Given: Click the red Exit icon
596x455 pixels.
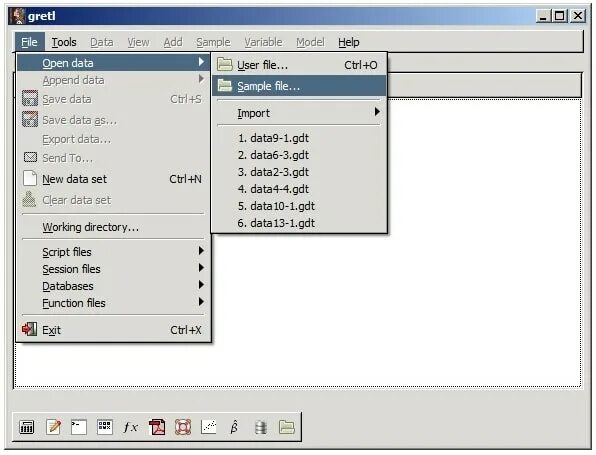Looking at the screenshot, I should pyautogui.click(x=30, y=329).
